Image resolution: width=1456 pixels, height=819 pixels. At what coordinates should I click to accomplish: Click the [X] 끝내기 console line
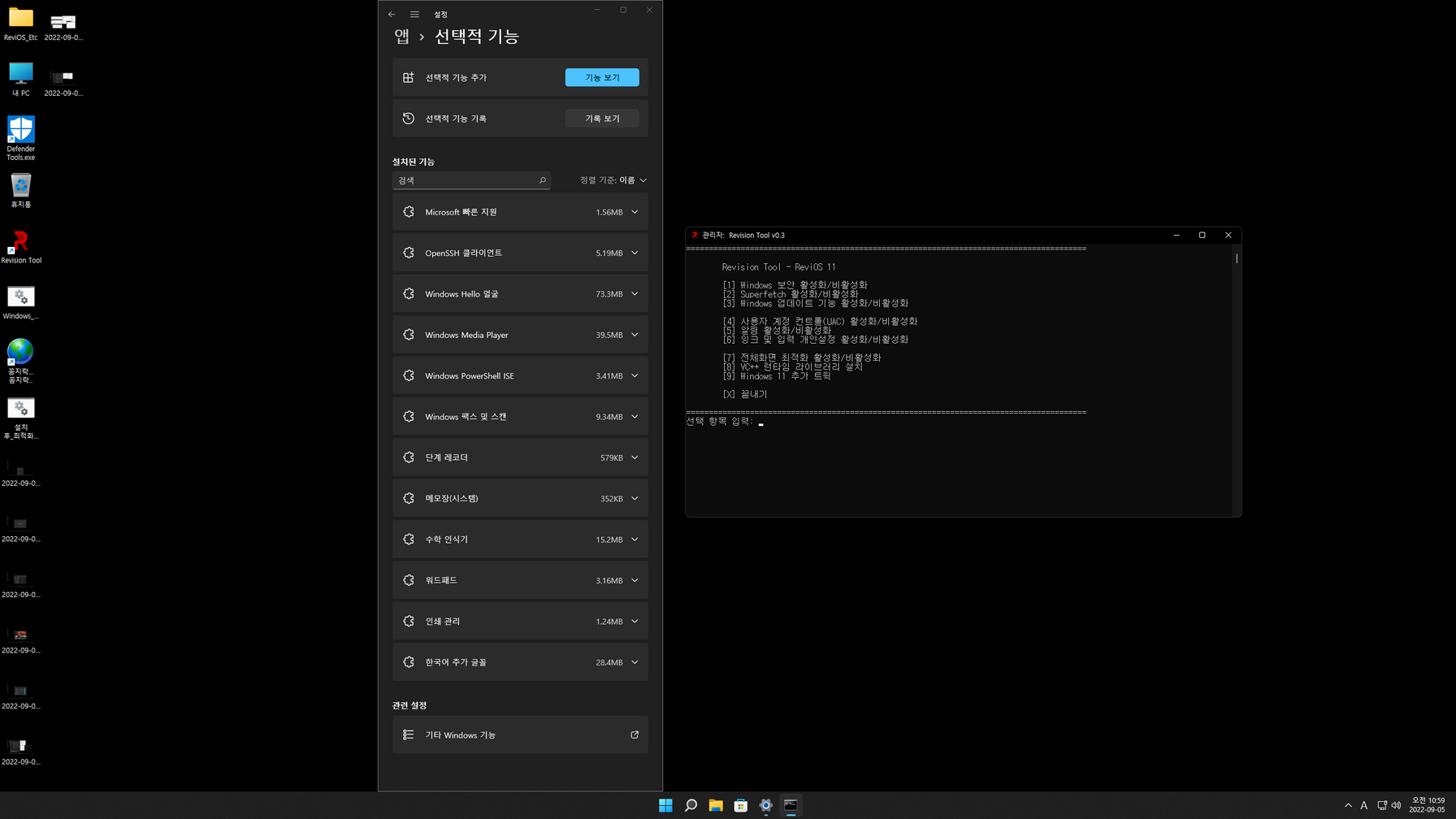(744, 394)
